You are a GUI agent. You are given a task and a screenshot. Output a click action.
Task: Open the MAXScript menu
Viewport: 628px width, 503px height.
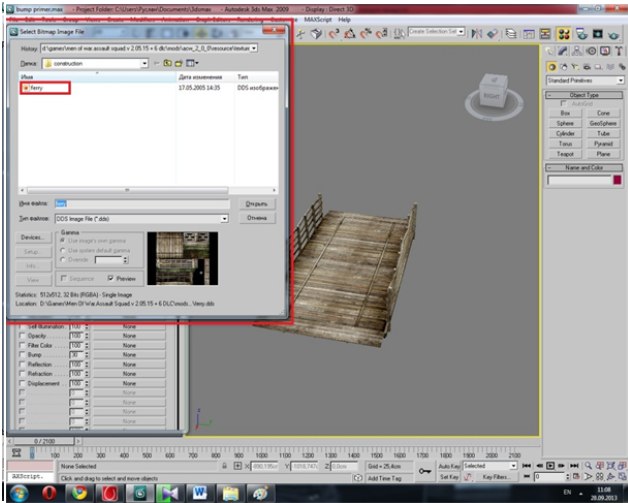click(318, 19)
